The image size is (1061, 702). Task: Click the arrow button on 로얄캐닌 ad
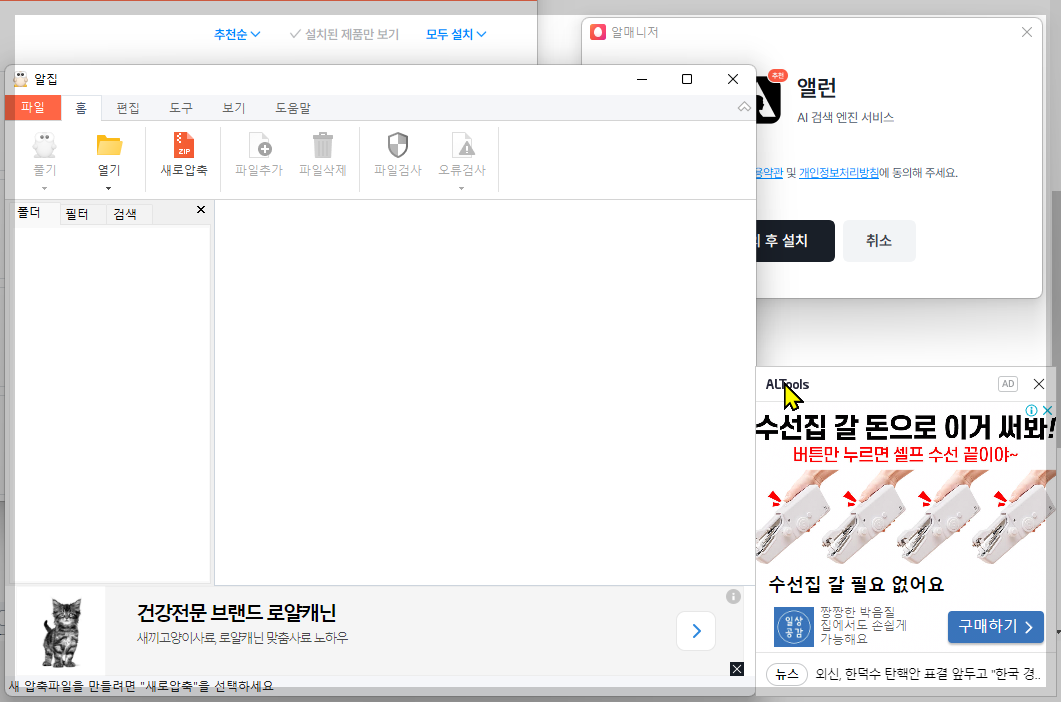click(x=696, y=631)
